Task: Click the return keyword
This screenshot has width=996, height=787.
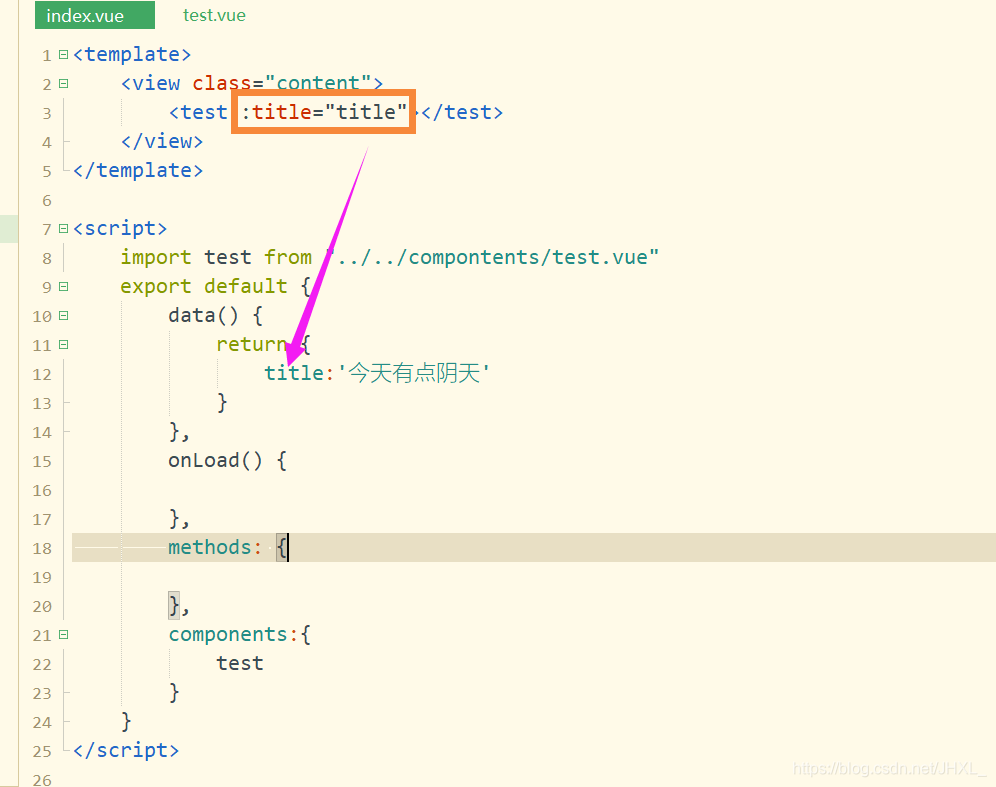Action: [x=252, y=344]
